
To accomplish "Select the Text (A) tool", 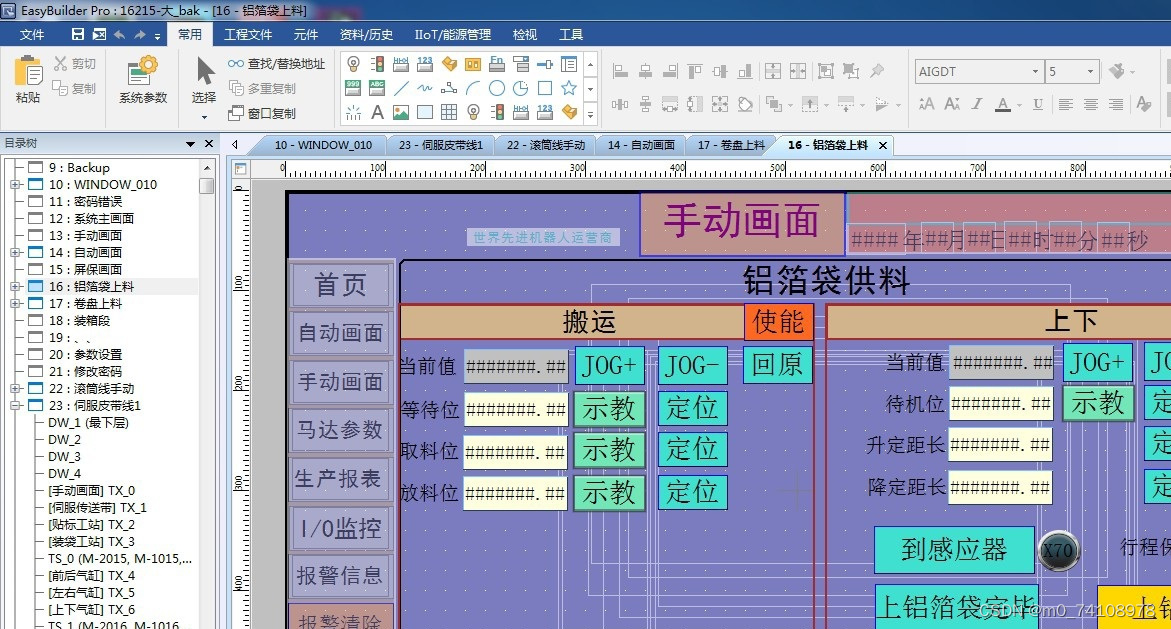I will 378,112.
